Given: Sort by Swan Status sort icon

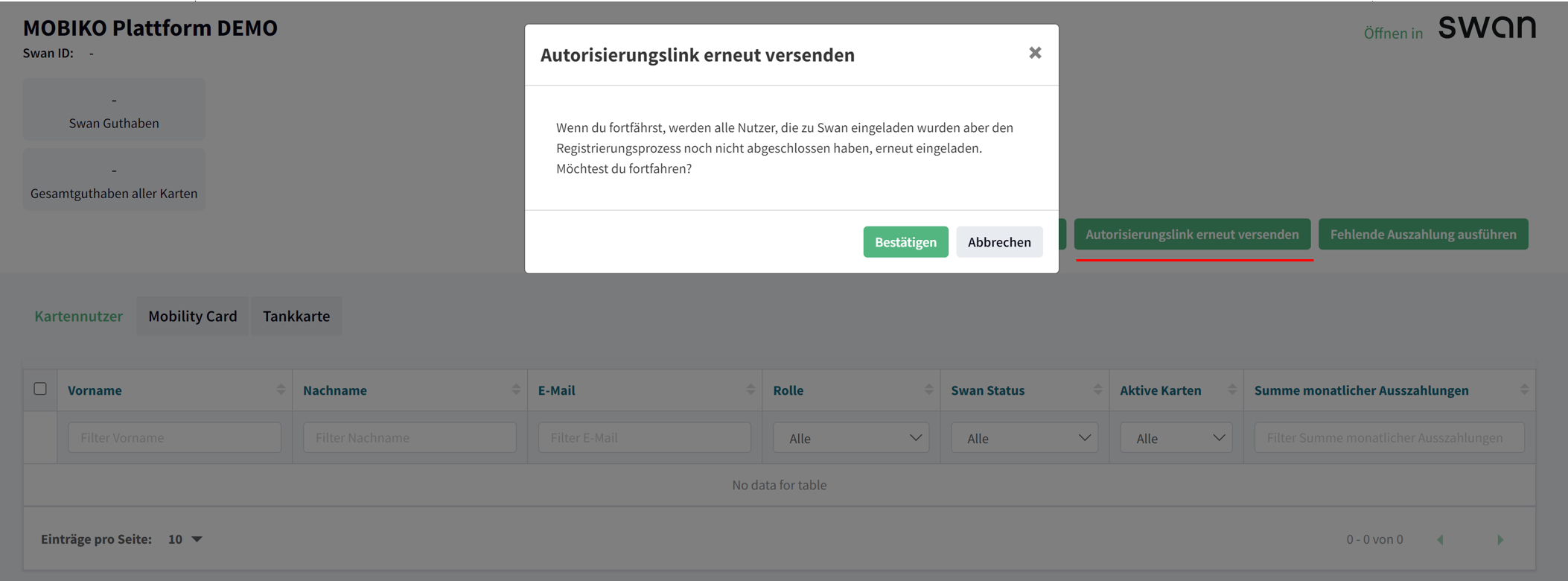Looking at the screenshot, I should [1097, 390].
